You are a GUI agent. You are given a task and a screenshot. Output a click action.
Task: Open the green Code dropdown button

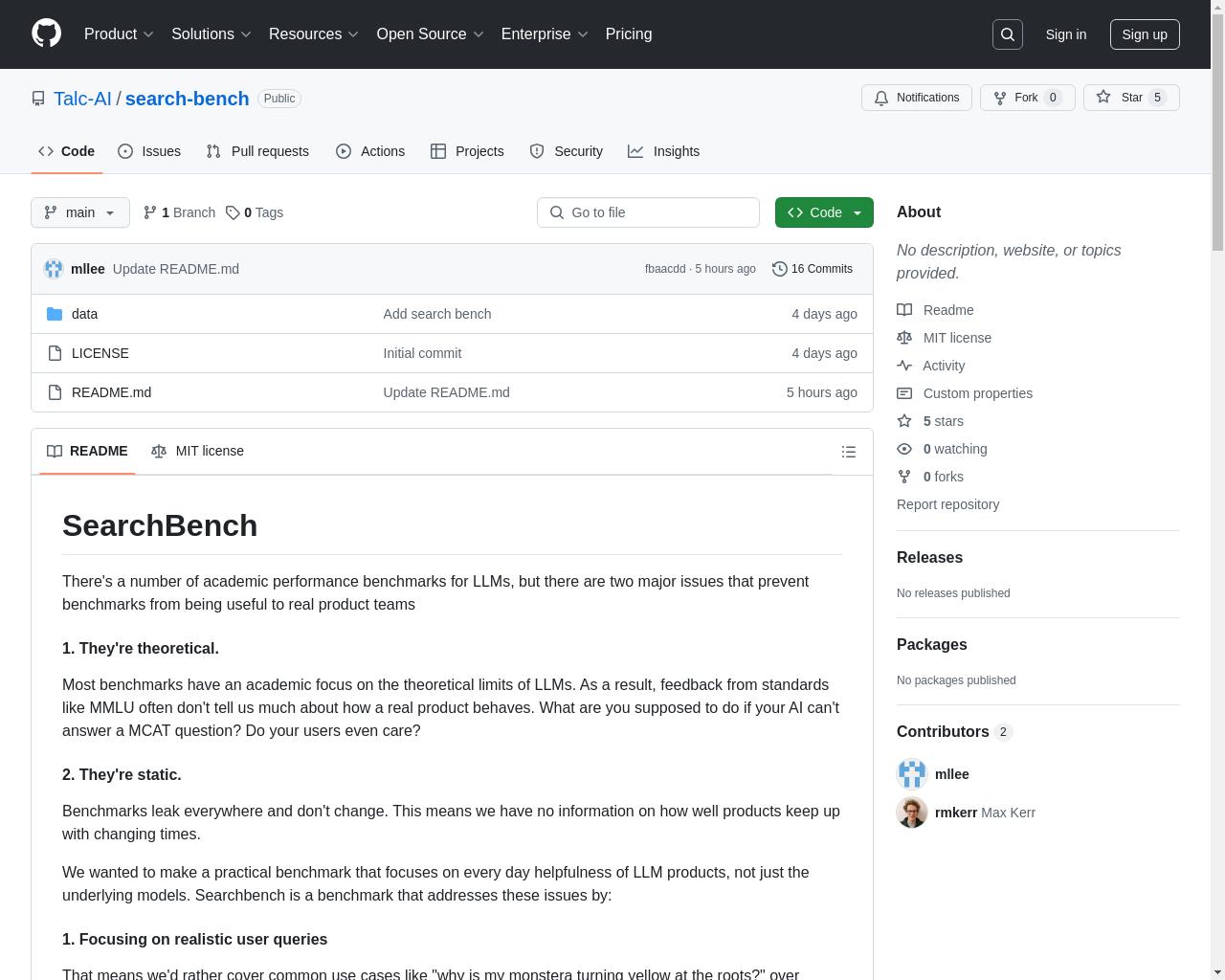(x=824, y=212)
